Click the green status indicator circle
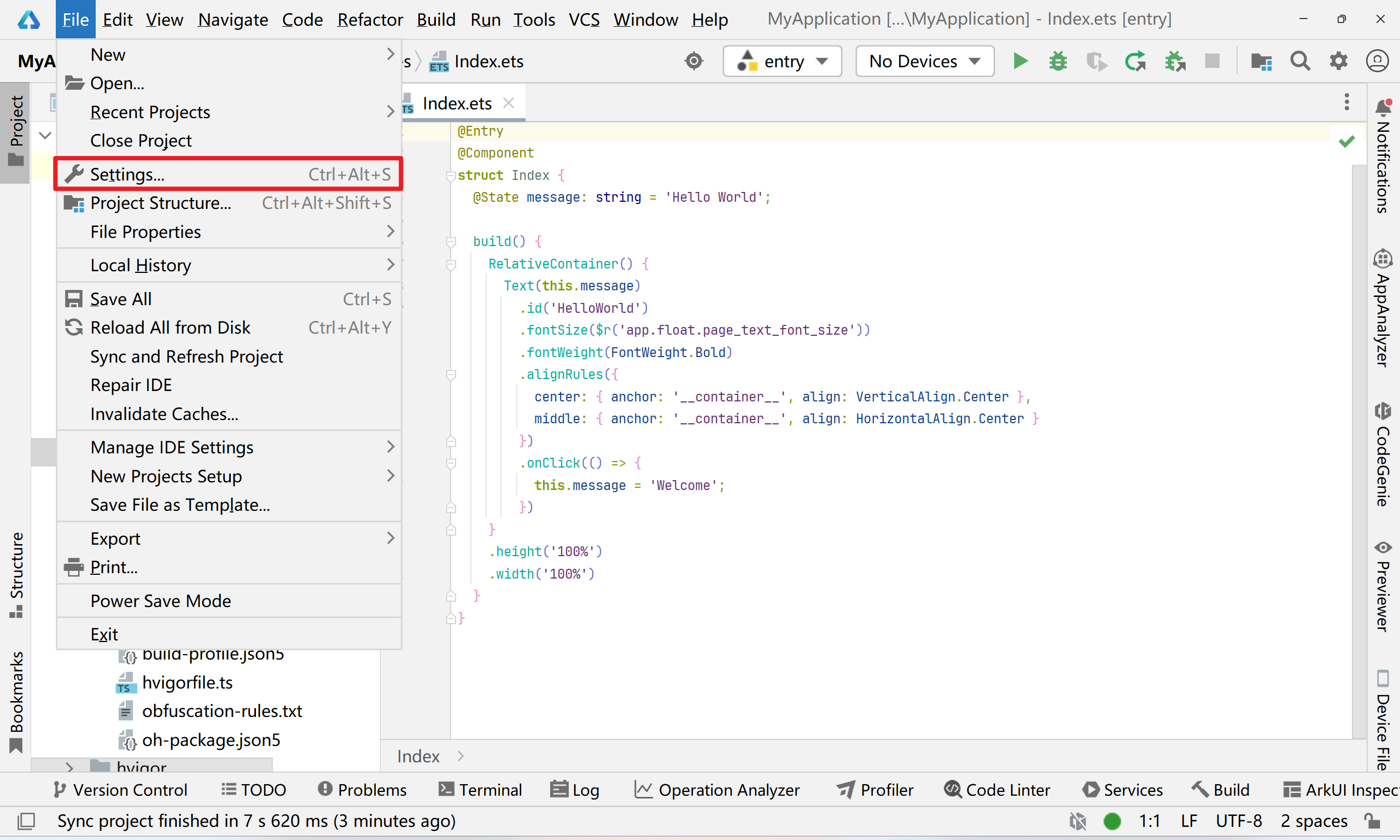Viewport: 1400px width, 840px height. [1112, 821]
